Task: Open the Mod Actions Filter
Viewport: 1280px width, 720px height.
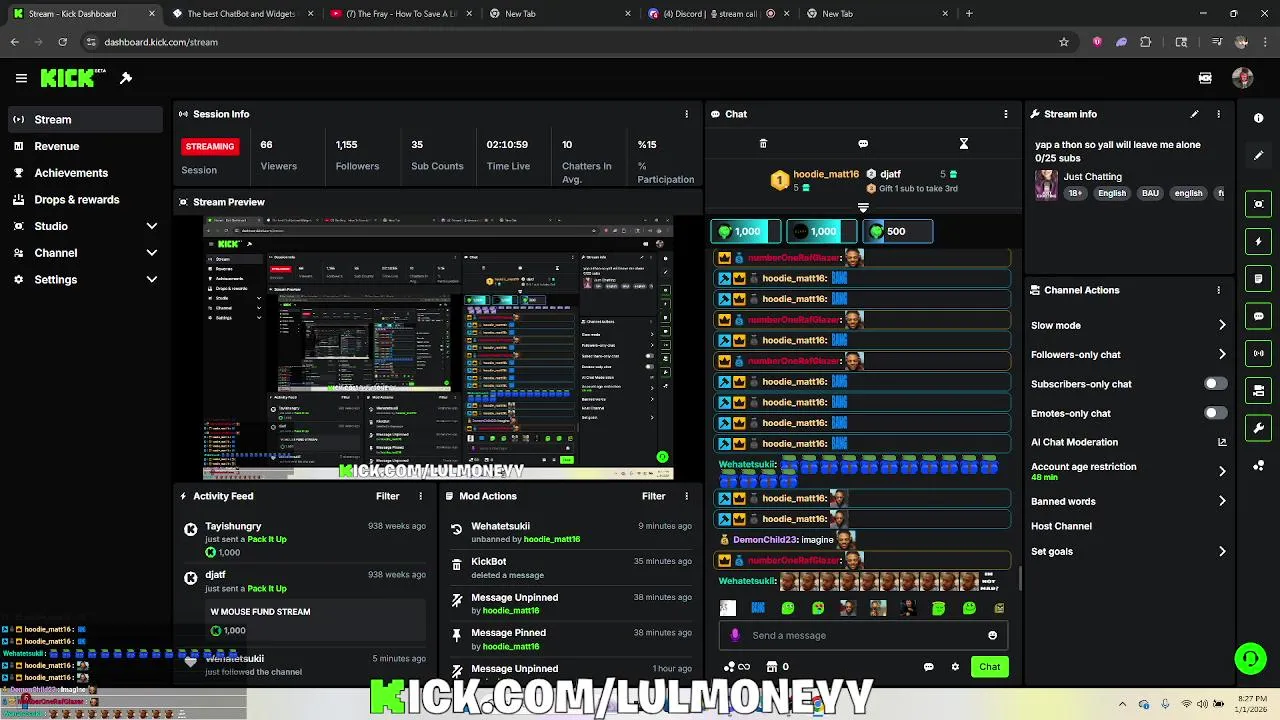Action: 654,496
